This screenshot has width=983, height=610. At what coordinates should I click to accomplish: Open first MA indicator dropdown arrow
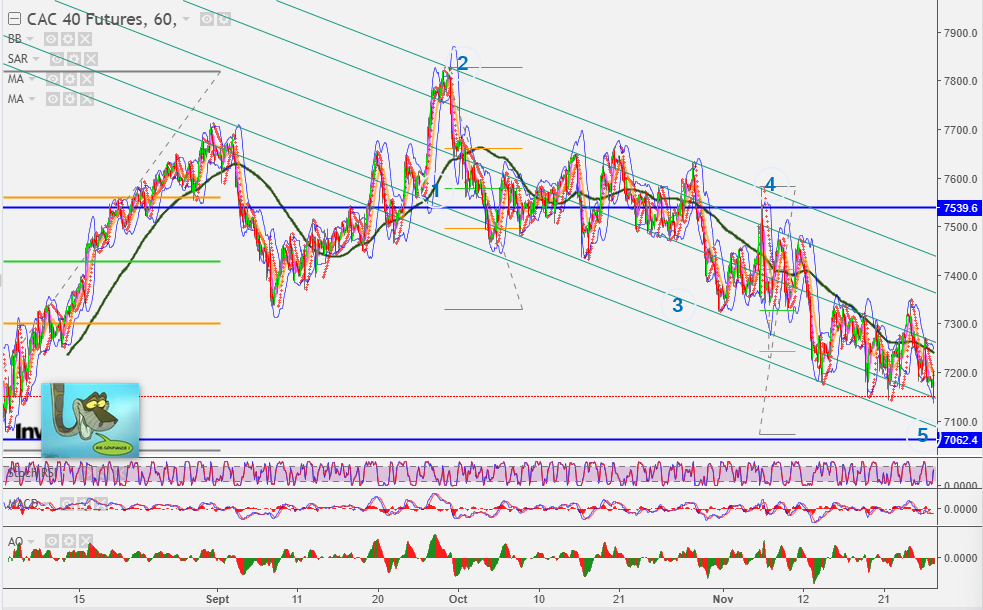(31, 79)
